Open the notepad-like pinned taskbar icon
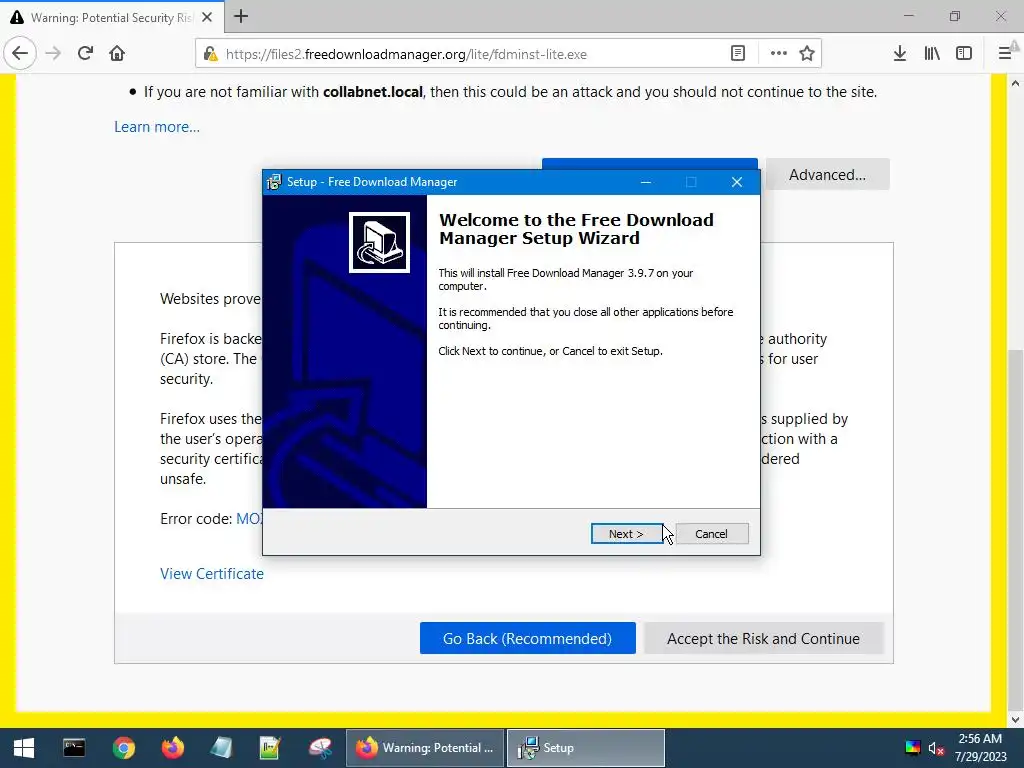Screen dimensions: 1024x768 pyautogui.click(x=221, y=748)
